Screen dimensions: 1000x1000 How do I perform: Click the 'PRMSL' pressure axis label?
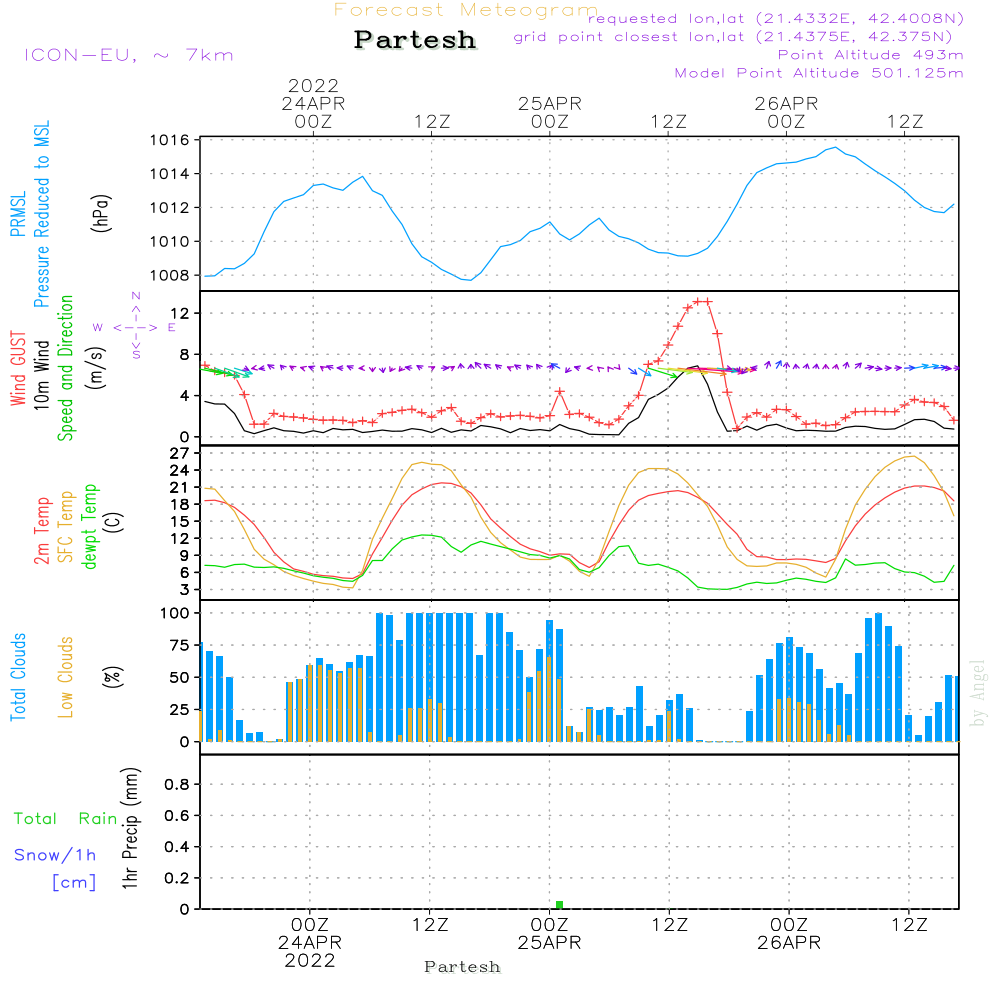[x=18, y=213]
